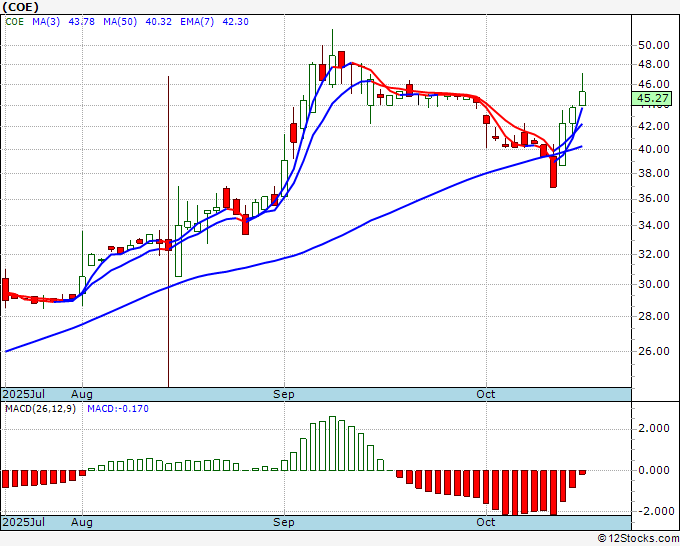Click the 2025Jul label on MACD axis
Viewport: 680px width, 546px height.
[24, 522]
